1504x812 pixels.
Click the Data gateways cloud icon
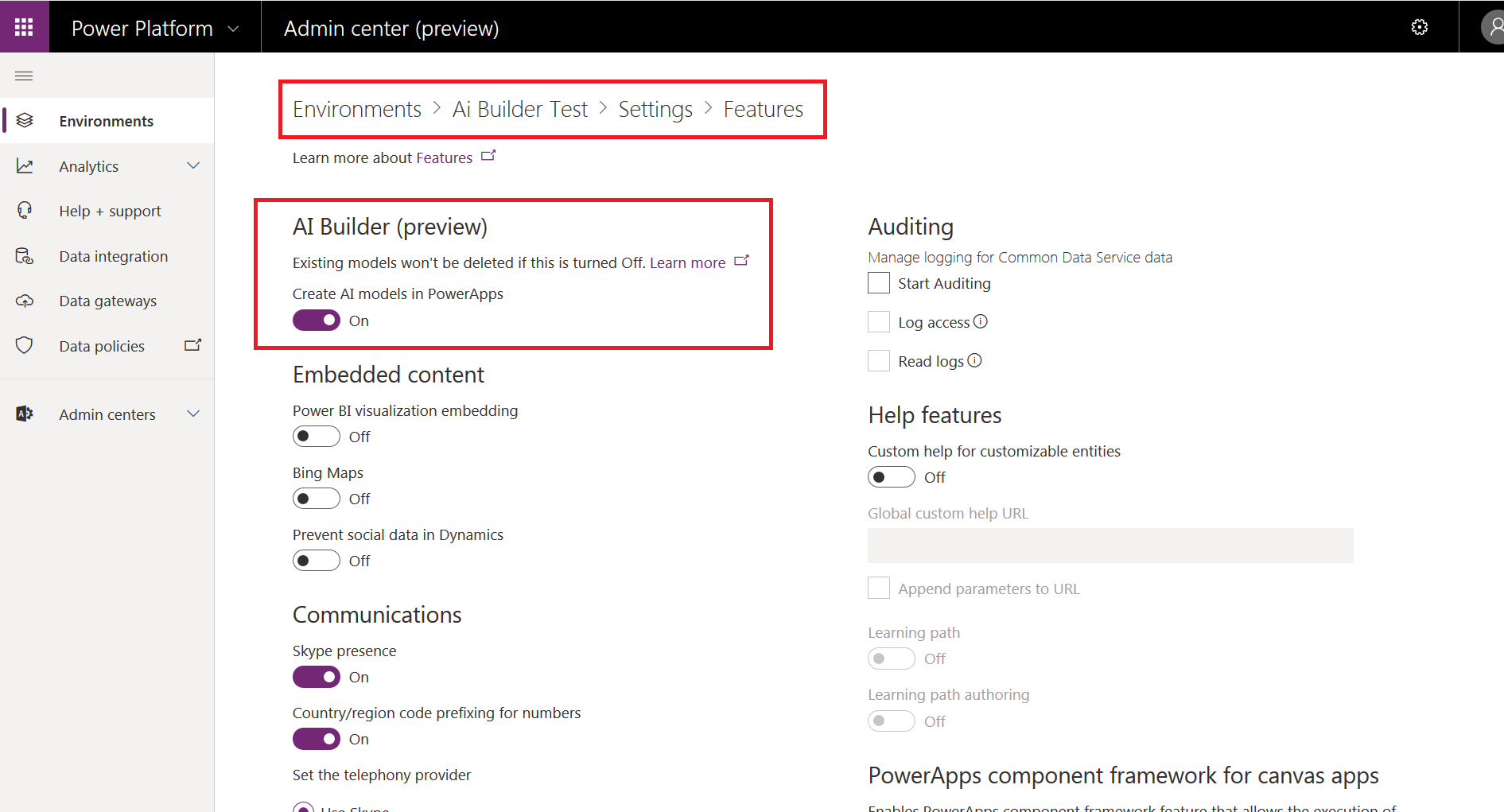pos(25,301)
